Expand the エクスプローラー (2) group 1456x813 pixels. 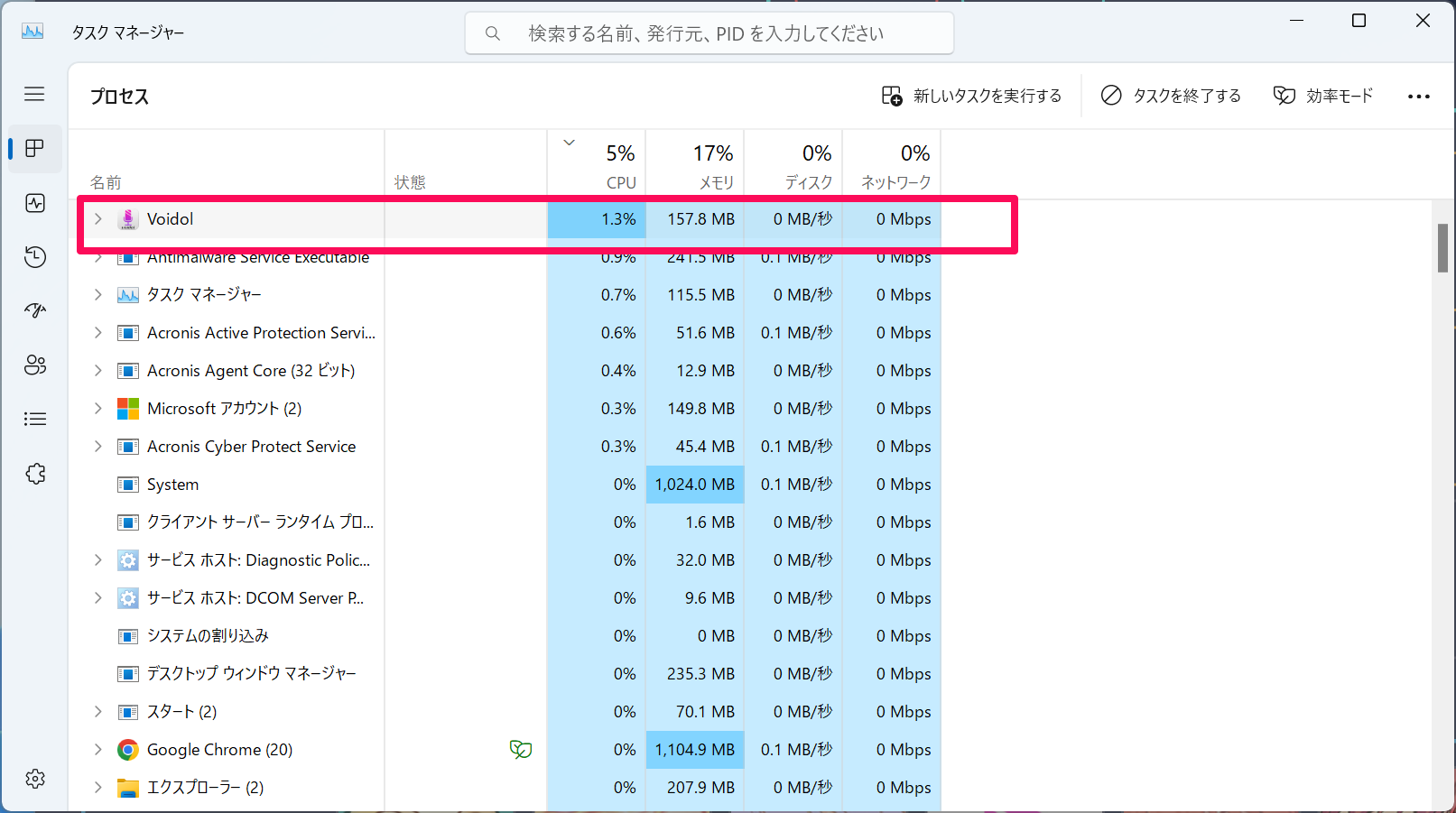98,788
